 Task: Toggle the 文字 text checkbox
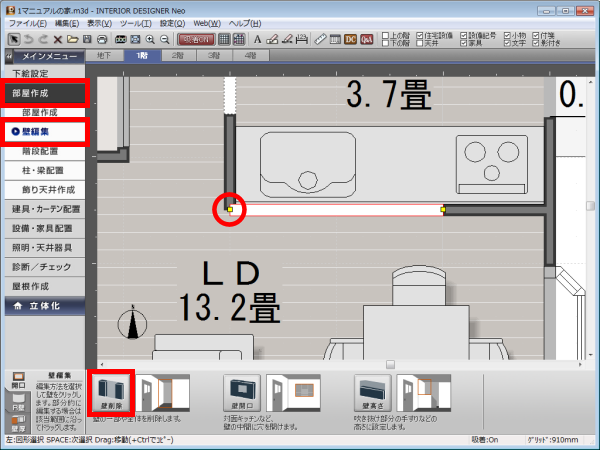(507, 44)
